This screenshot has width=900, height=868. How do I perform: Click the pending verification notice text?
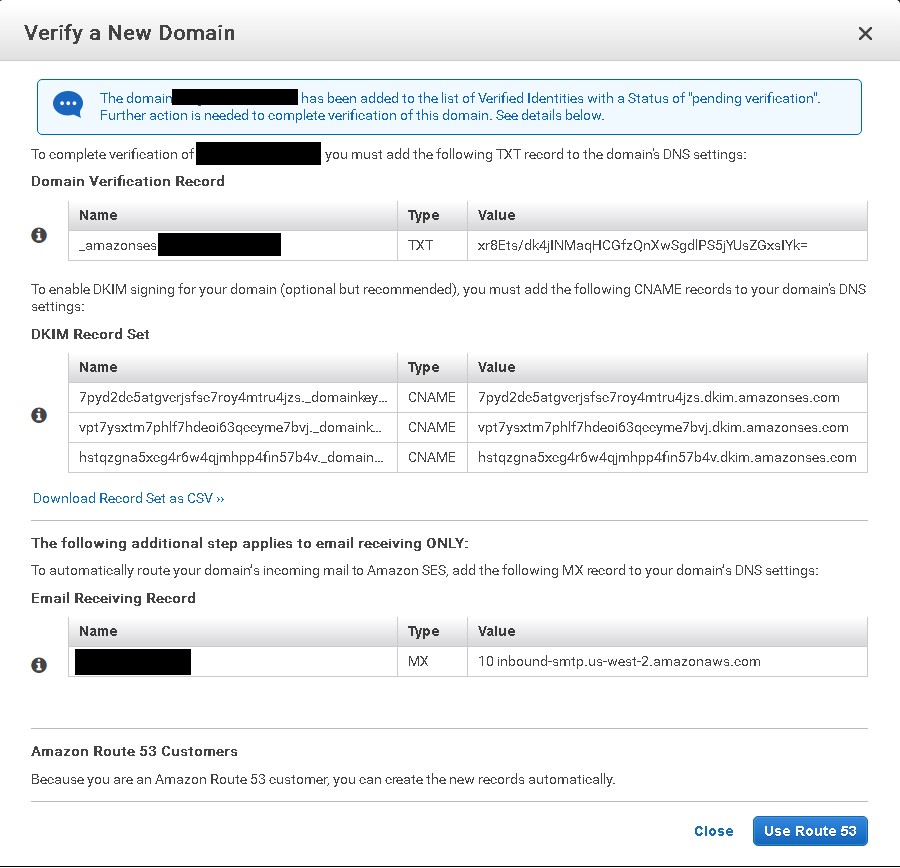pos(460,107)
